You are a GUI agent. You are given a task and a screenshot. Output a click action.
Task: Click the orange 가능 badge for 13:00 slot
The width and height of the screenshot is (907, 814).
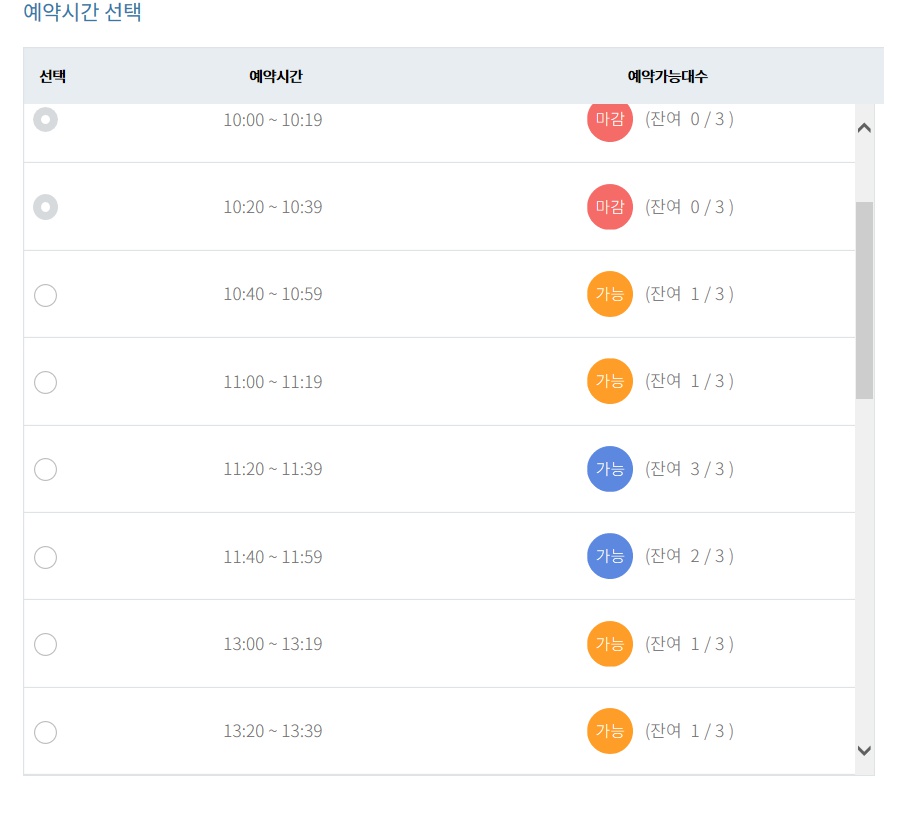pyautogui.click(x=610, y=644)
